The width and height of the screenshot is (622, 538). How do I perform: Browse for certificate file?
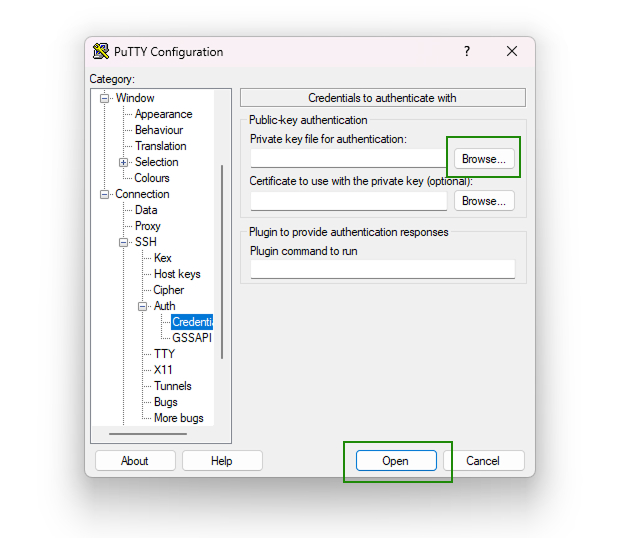point(484,201)
